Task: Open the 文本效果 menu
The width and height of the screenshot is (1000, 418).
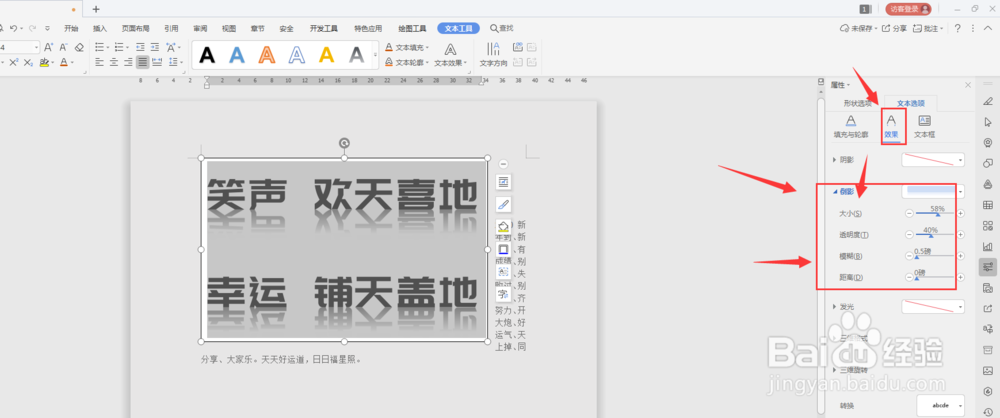Action: click(451, 56)
